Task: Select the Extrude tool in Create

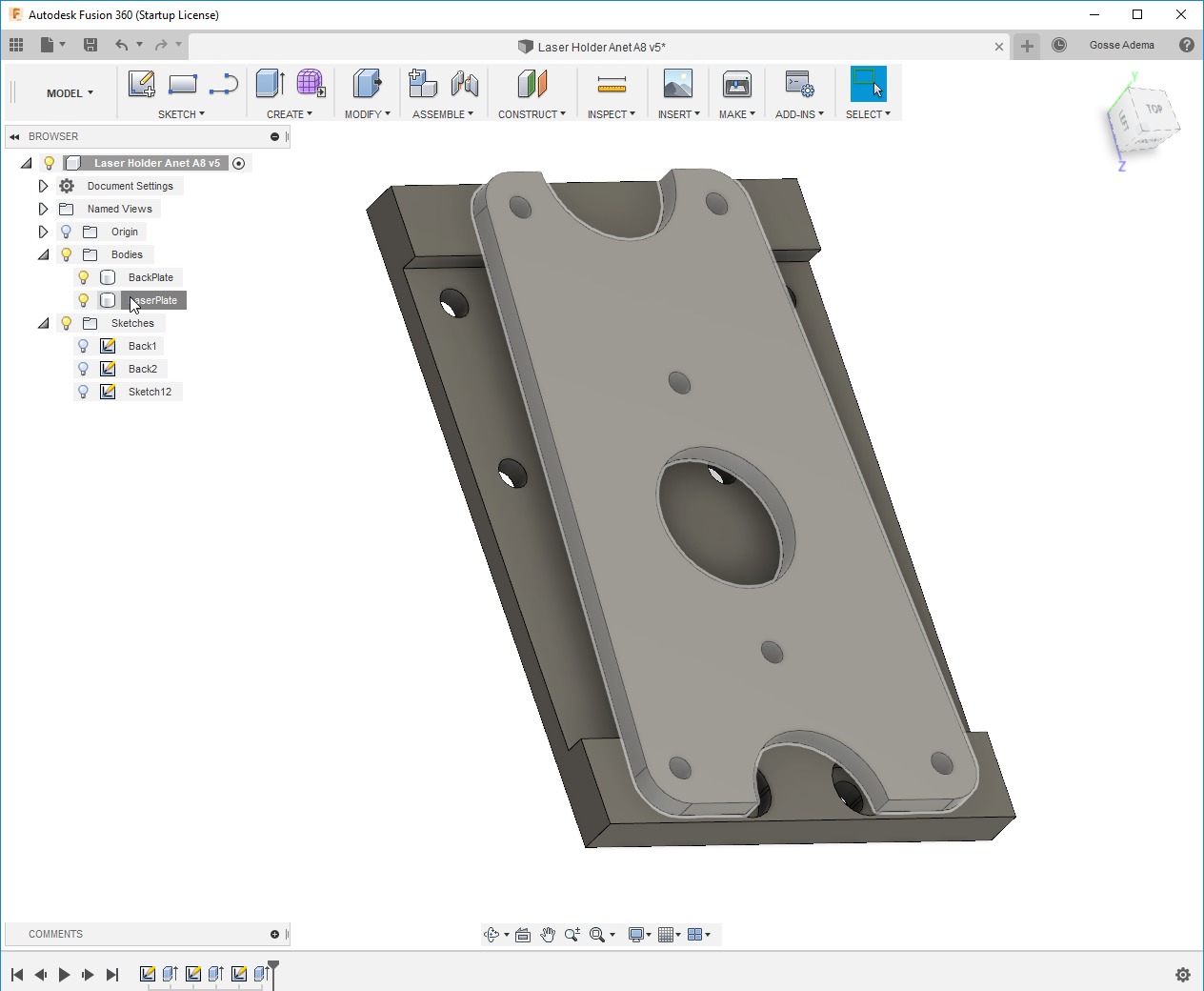Action: 270,85
